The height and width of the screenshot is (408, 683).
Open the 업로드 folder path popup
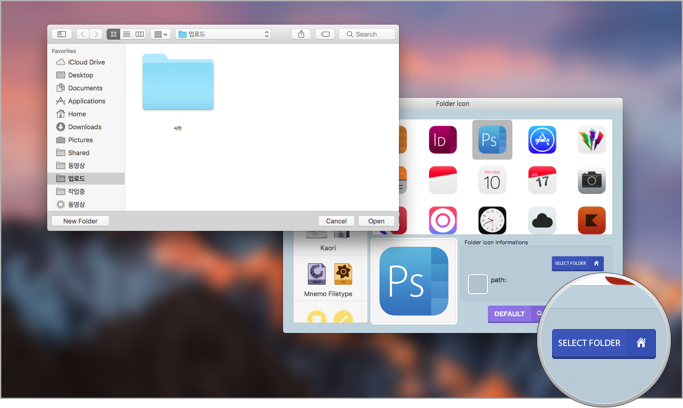pos(223,34)
